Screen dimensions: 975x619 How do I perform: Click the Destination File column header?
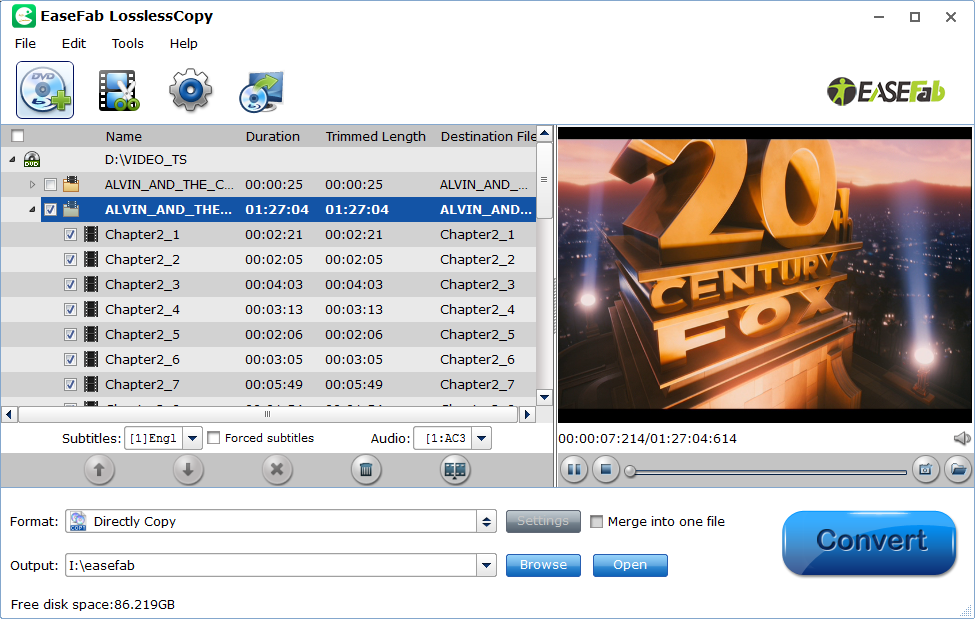point(488,136)
